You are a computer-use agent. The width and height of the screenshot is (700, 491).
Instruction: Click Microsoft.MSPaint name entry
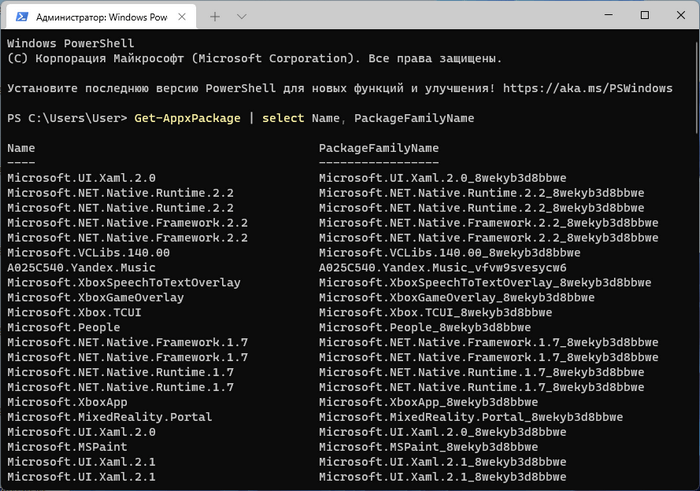(x=67, y=447)
